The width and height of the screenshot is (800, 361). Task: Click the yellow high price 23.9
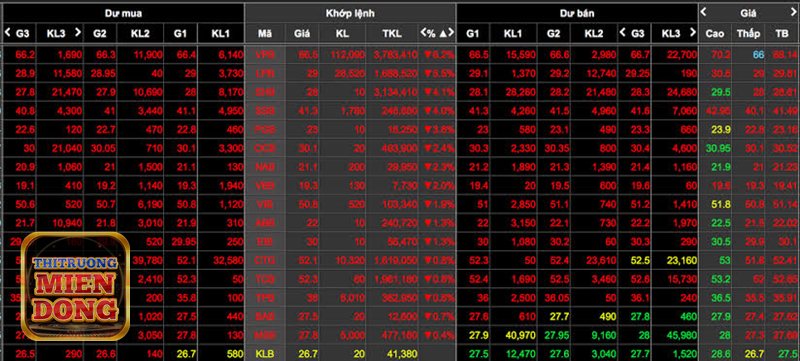point(721,130)
